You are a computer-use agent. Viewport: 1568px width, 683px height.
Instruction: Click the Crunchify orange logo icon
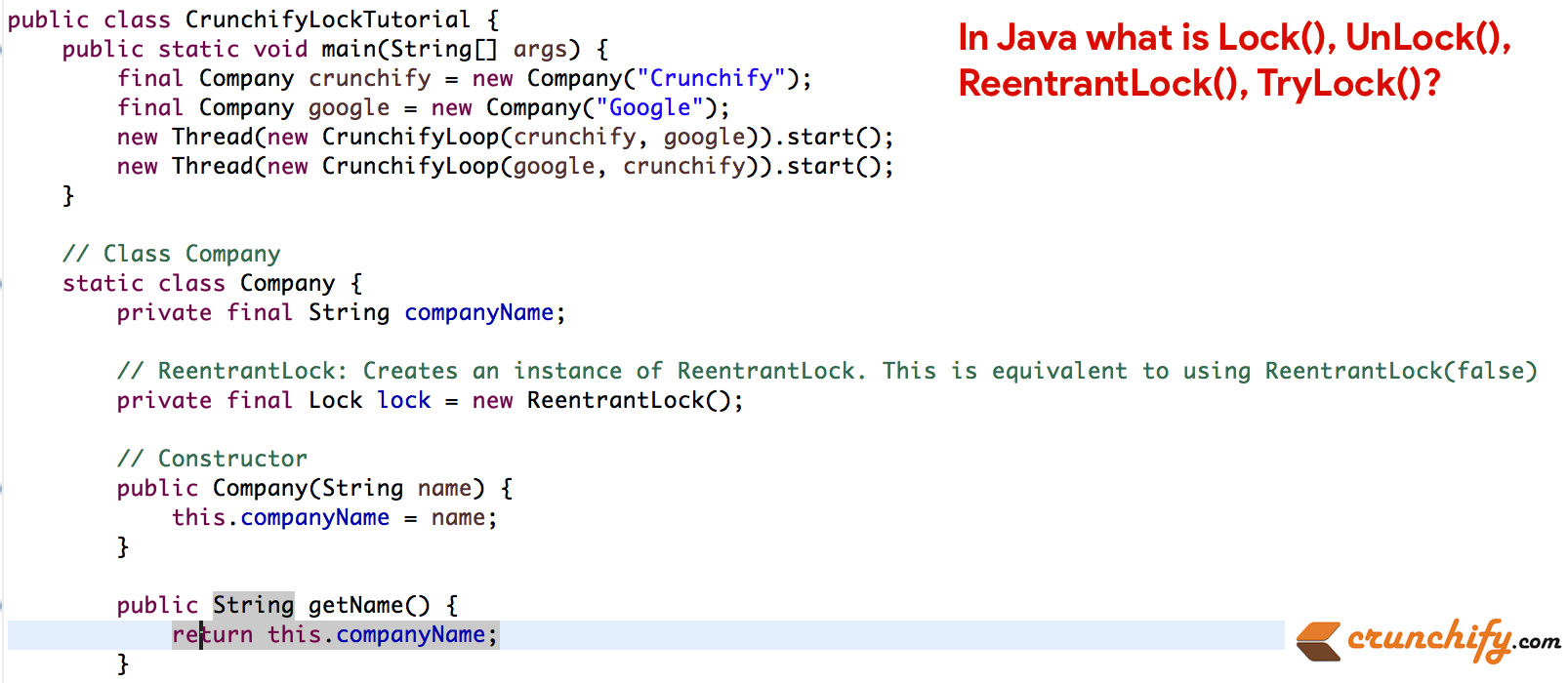[1318, 641]
